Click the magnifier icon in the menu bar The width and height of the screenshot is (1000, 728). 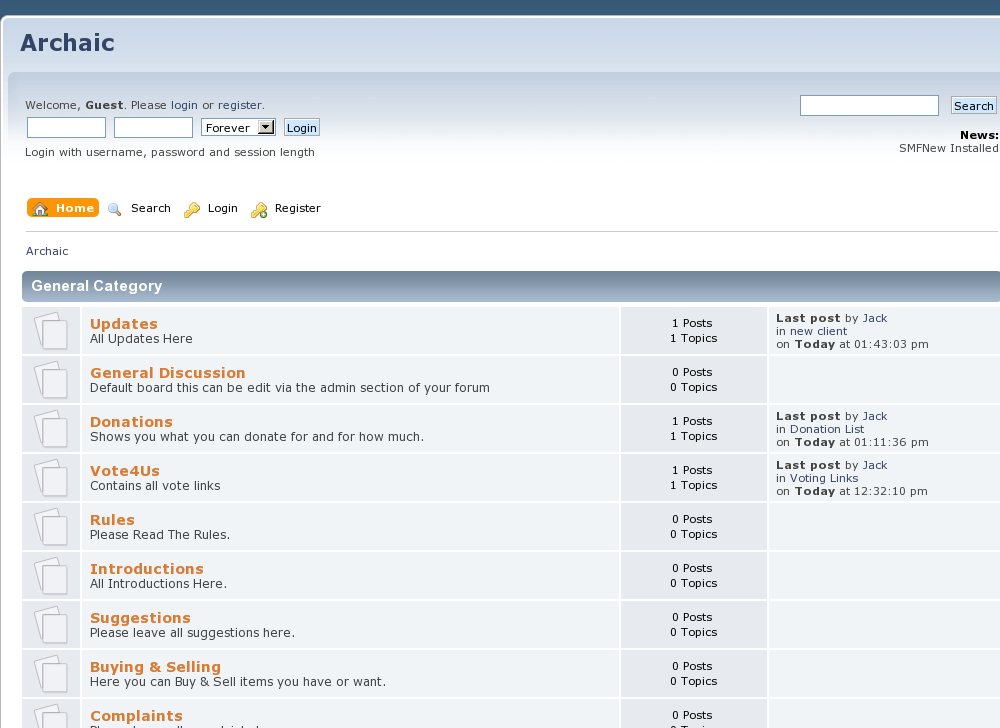coord(115,209)
